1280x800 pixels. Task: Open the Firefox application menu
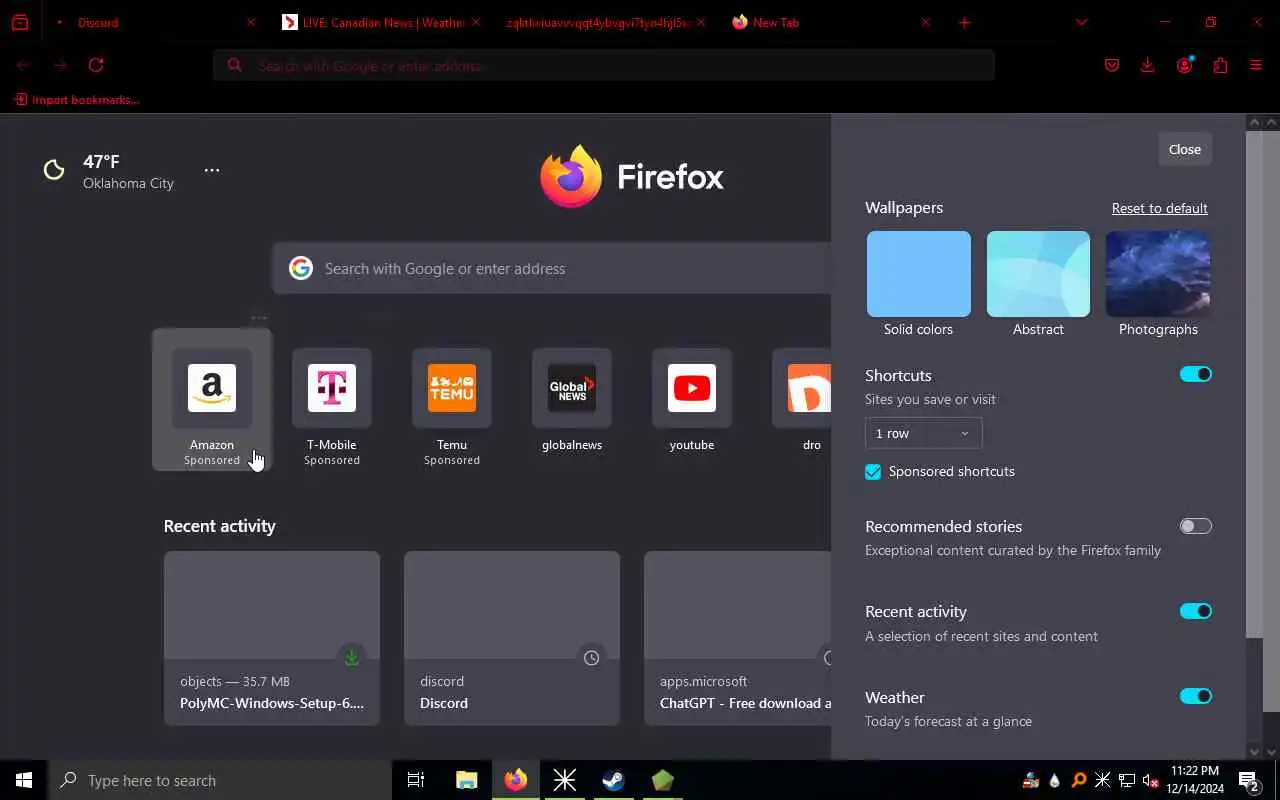point(1256,65)
